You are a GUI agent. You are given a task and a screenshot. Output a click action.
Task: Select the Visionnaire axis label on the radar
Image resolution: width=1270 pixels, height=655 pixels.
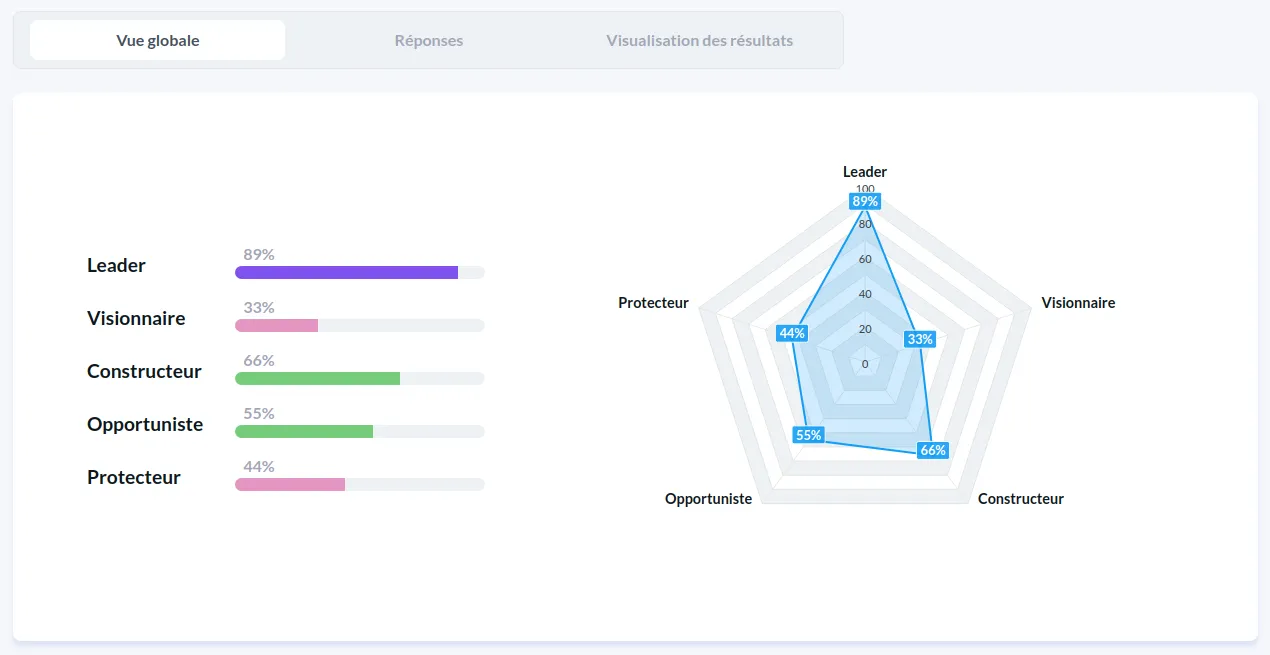click(x=1078, y=302)
